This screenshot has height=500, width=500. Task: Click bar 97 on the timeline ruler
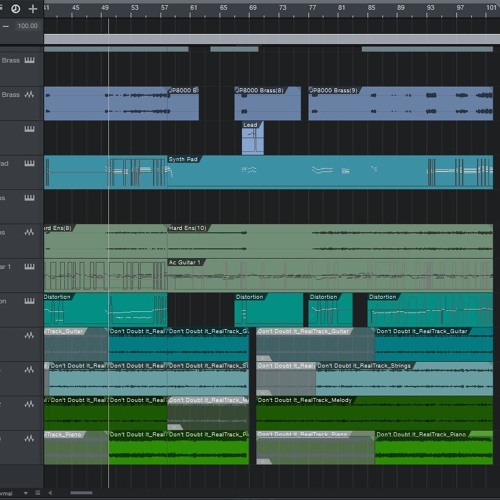460,8
